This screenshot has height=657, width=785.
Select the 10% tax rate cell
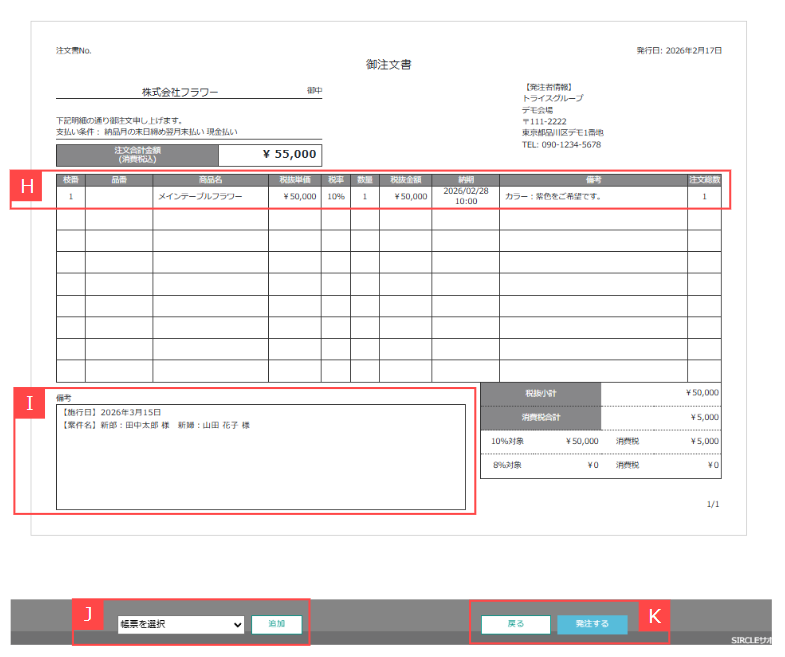pos(335,197)
